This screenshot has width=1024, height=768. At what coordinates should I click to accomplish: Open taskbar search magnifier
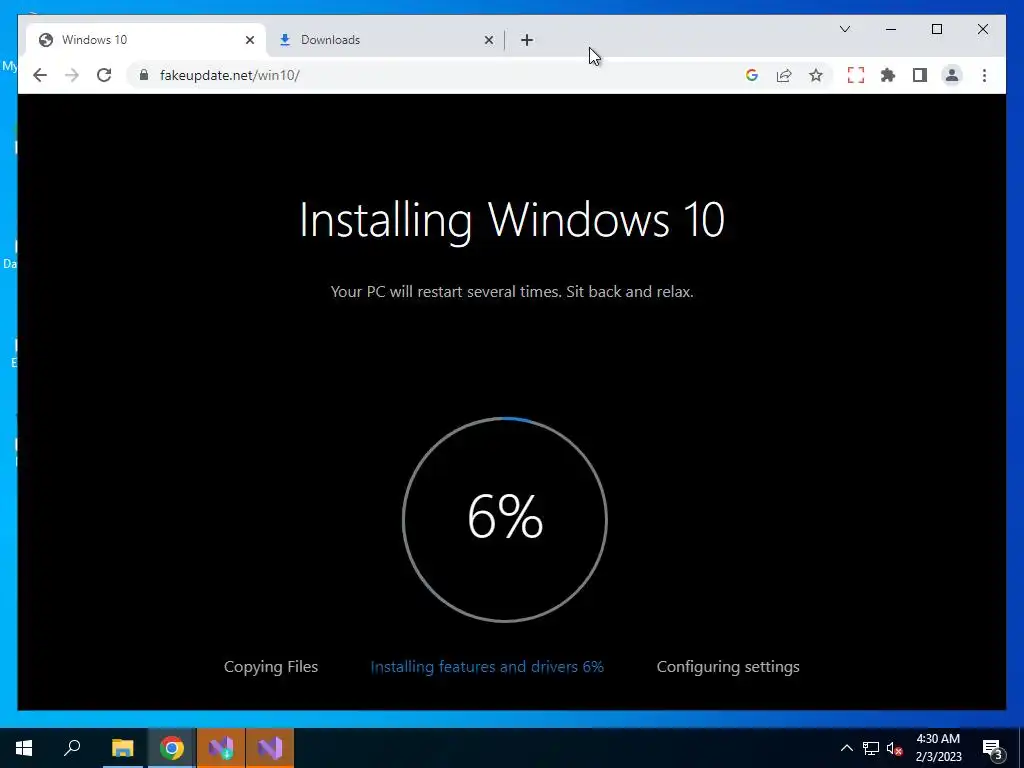pyautogui.click(x=72, y=748)
